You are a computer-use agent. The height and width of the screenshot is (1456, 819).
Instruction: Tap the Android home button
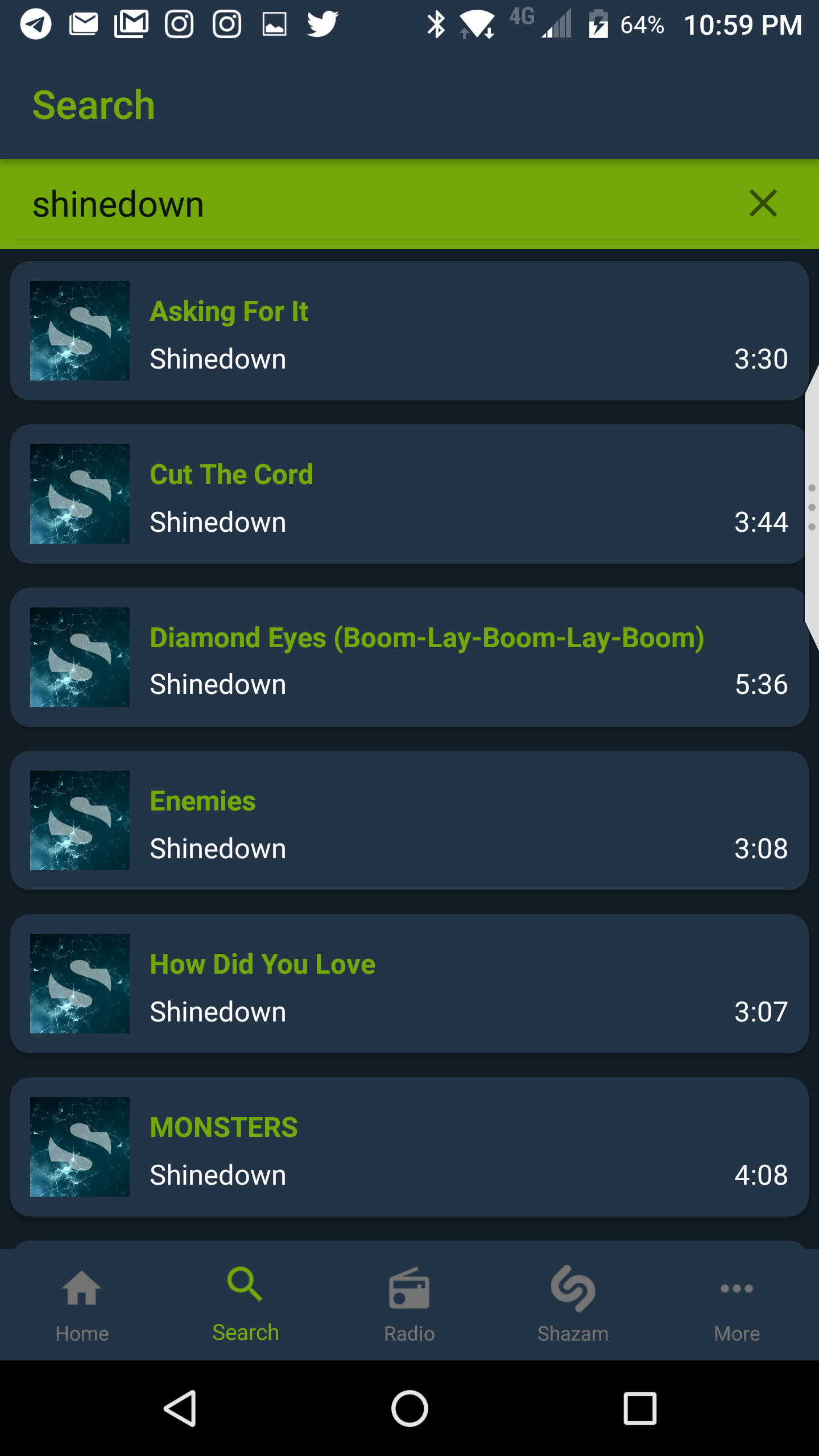409,1408
